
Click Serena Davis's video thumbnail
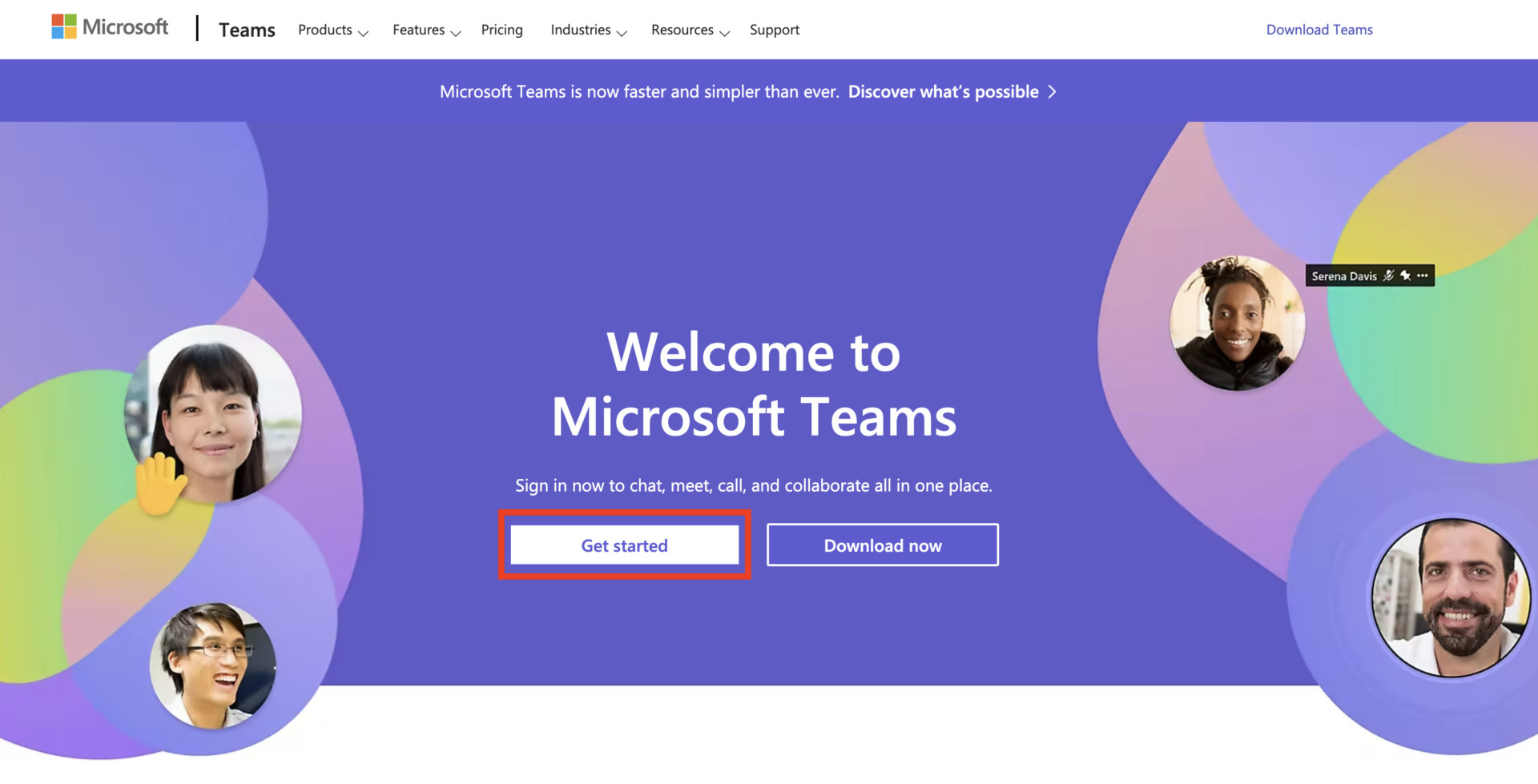click(x=1237, y=323)
